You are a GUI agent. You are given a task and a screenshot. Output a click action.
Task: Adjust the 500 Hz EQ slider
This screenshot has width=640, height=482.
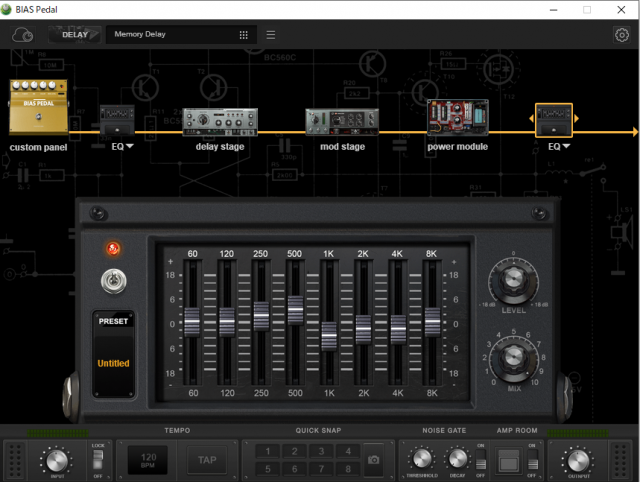296,310
